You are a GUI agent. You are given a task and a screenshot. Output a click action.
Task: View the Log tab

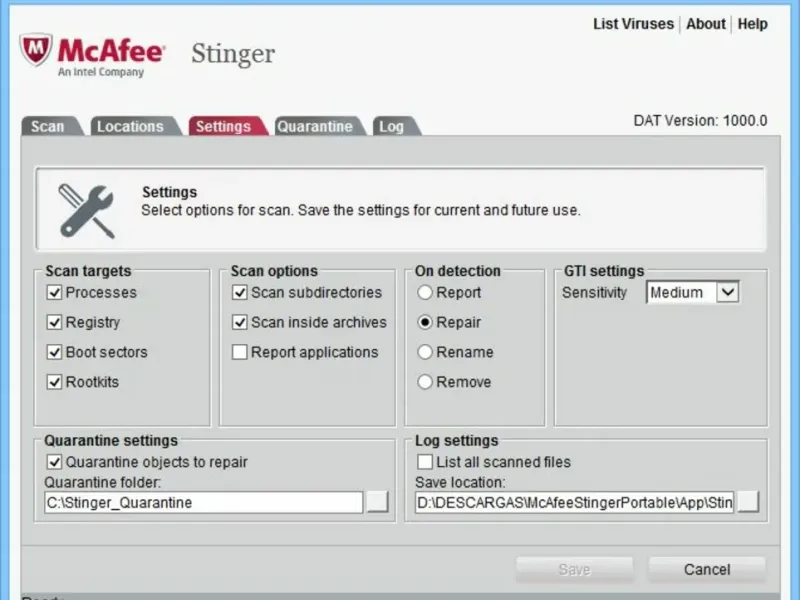tap(394, 126)
